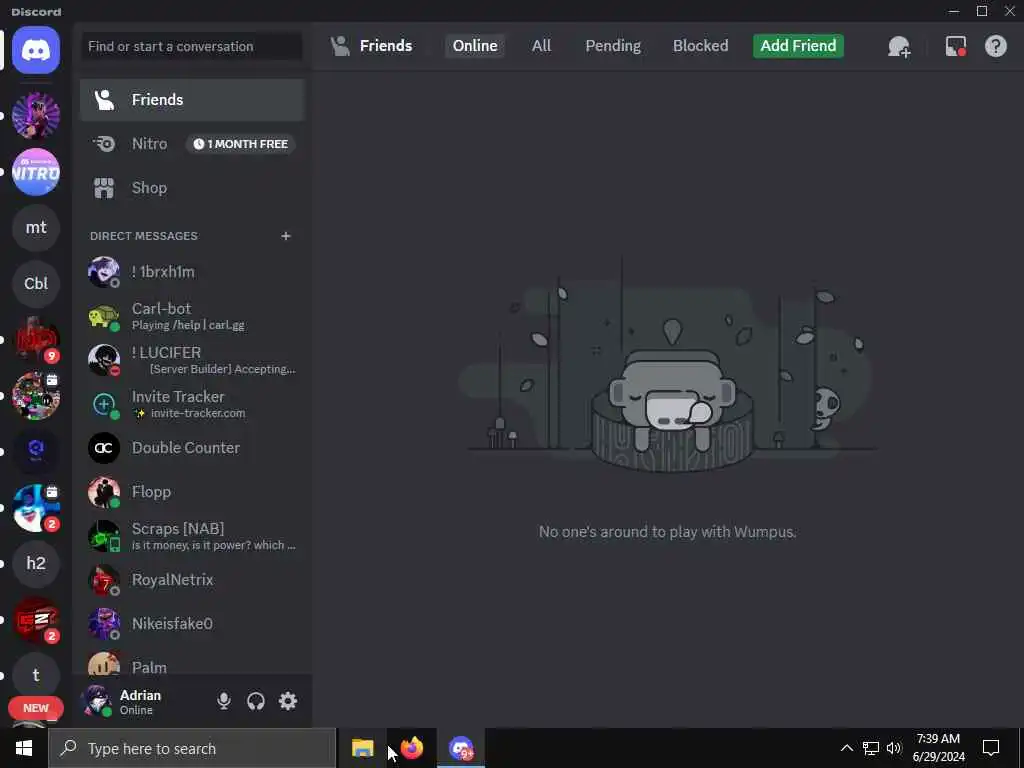Switch to the All friends tab
This screenshot has height=768, width=1024.
[x=541, y=46]
